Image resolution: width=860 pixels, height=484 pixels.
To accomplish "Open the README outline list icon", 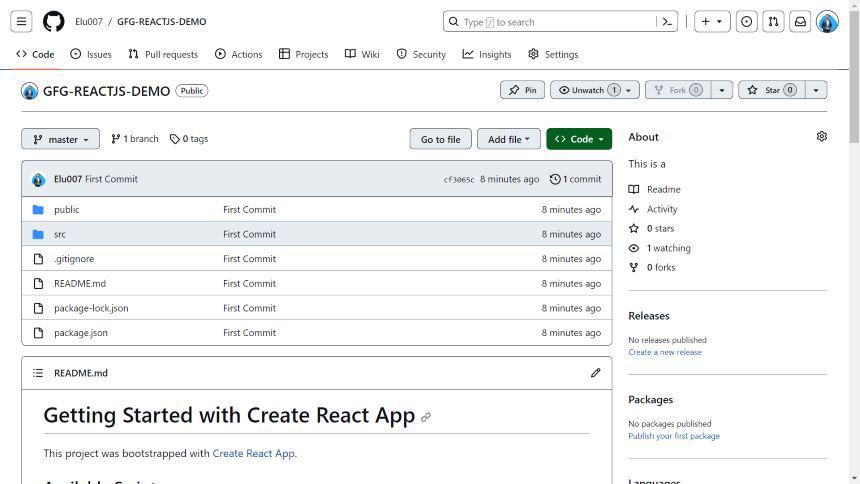I will (x=38, y=373).
